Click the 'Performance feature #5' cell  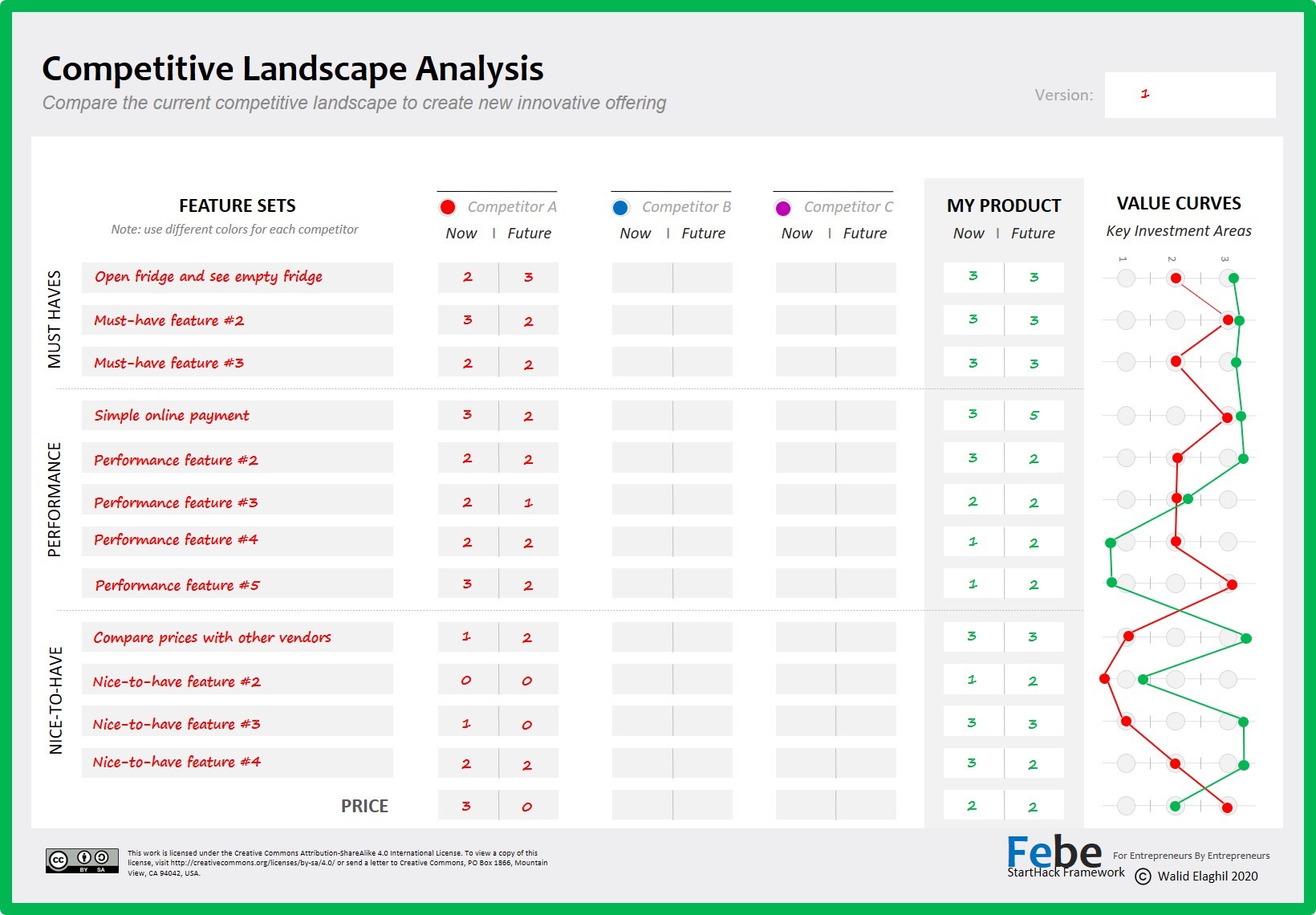click(x=238, y=584)
